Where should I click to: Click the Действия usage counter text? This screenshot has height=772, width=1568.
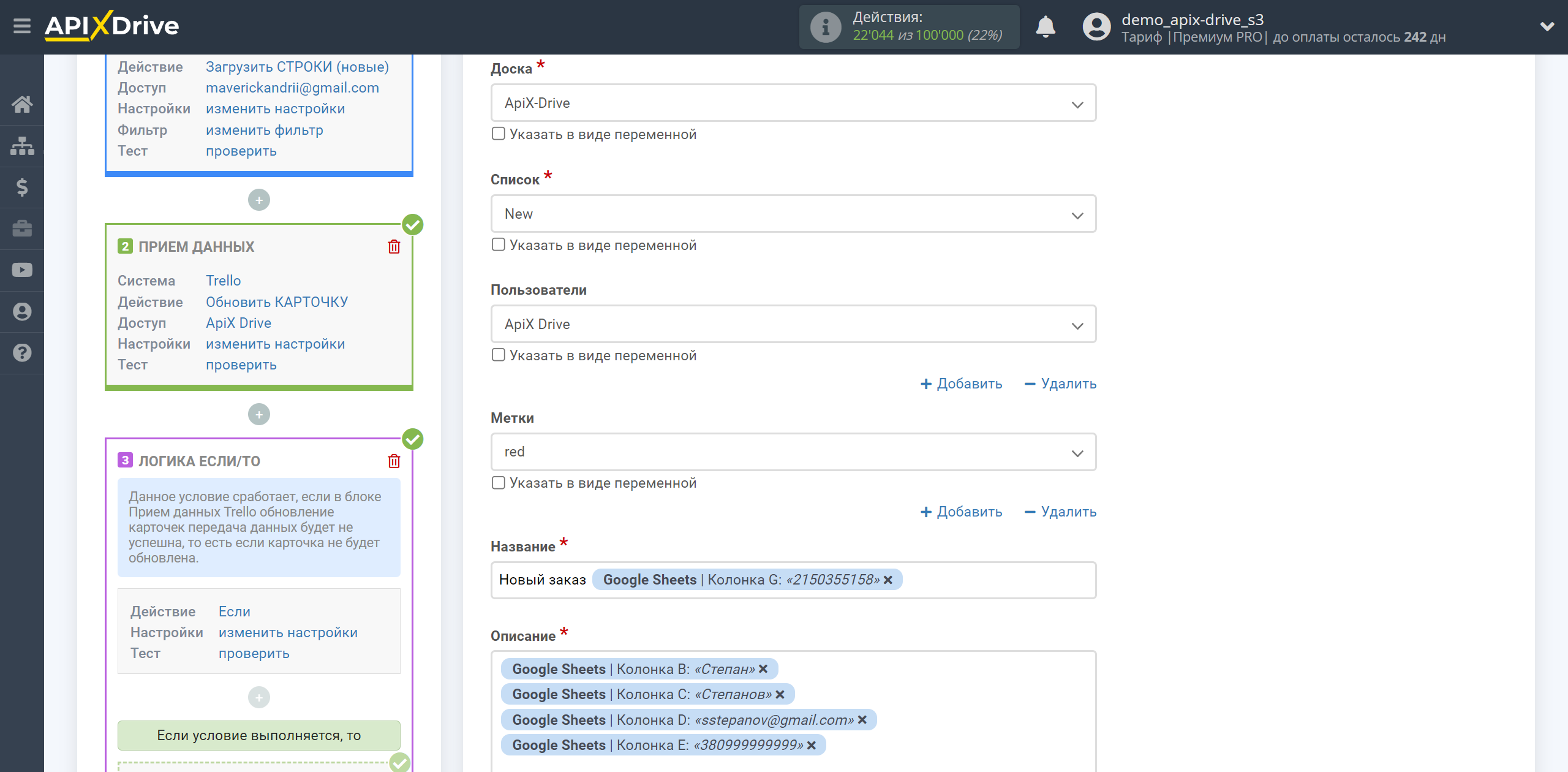pos(927,27)
